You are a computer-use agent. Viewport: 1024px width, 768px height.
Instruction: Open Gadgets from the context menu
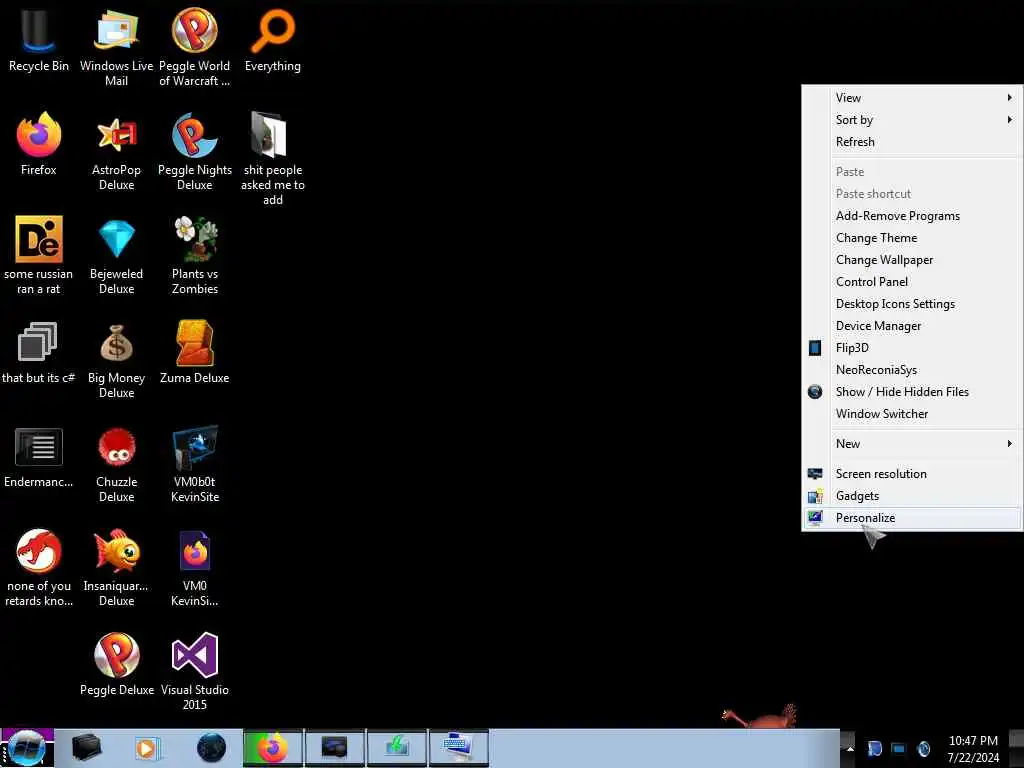[923, 496]
